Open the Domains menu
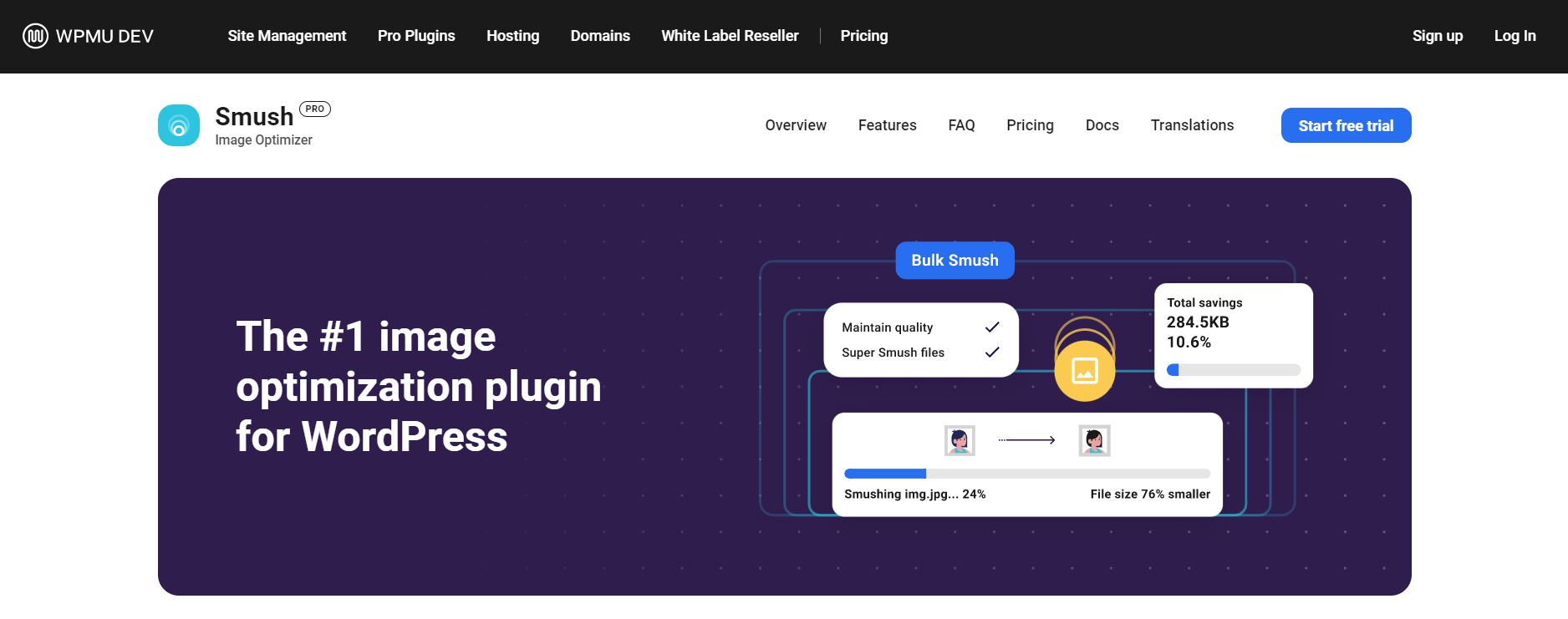 600,36
